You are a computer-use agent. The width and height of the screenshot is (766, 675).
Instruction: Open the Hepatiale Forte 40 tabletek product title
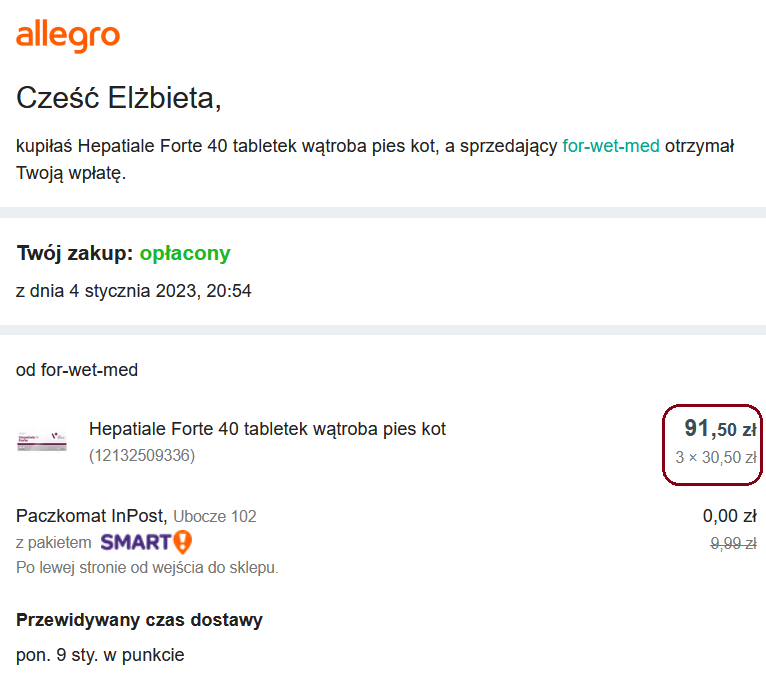pos(267,429)
